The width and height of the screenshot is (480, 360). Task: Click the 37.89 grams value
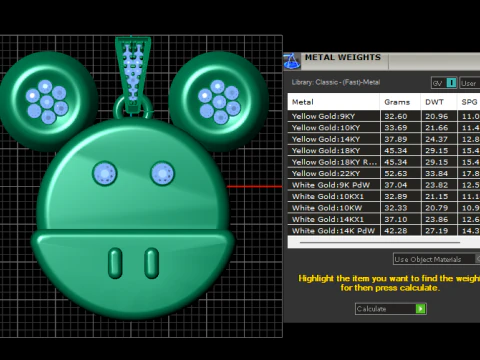point(396,139)
